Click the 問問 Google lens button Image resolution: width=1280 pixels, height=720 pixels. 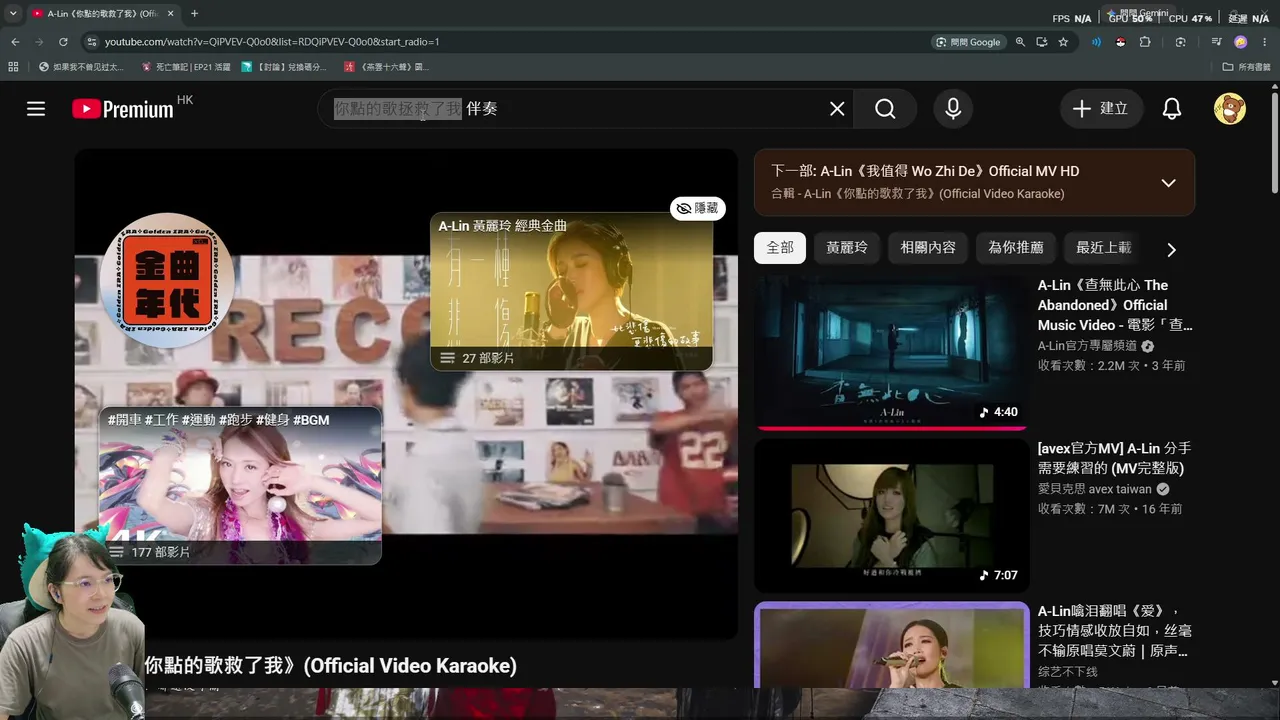point(968,42)
